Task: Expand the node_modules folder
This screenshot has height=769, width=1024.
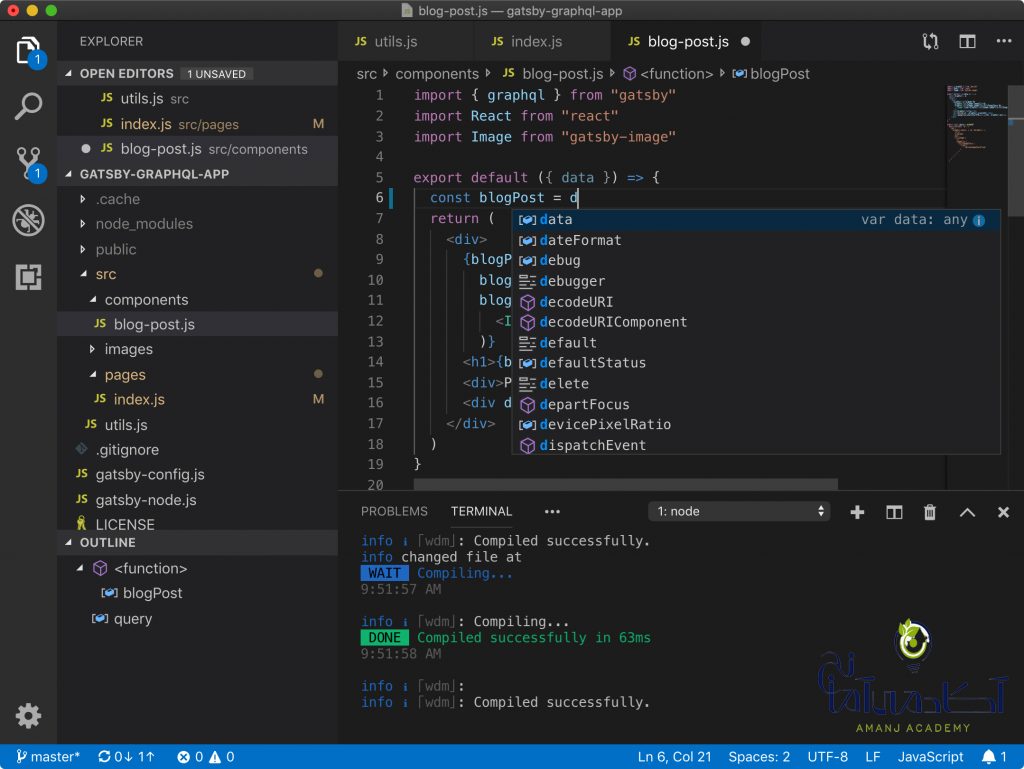Action: coord(144,224)
